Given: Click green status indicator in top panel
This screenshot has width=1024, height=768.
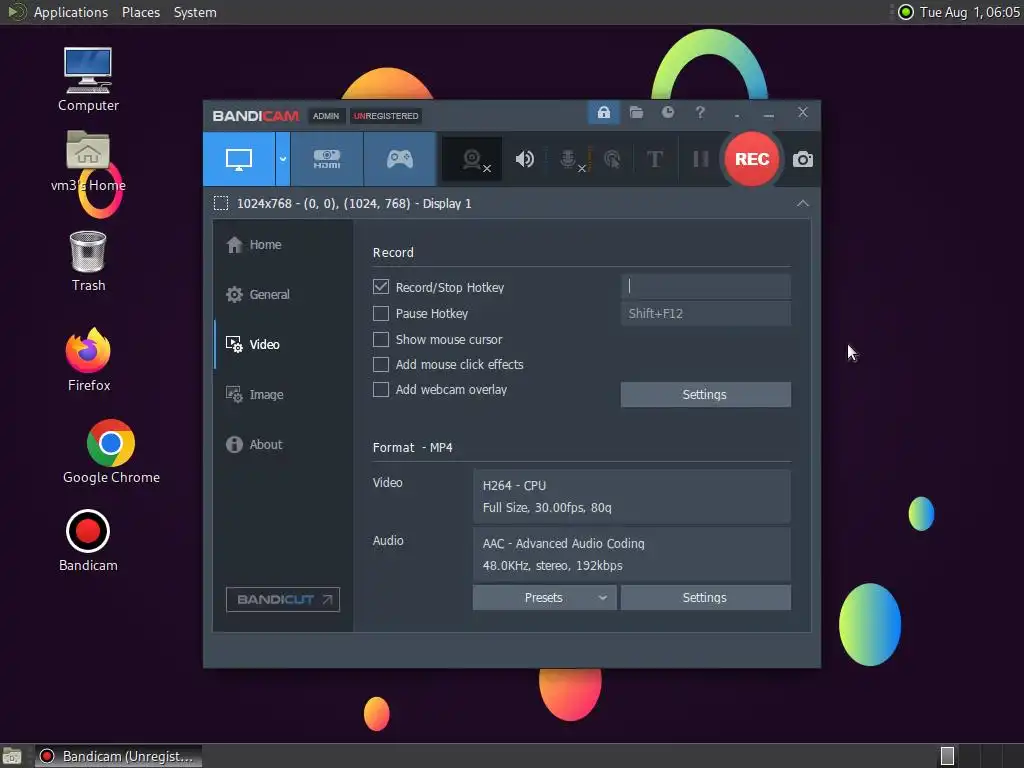Looking at the screenshot, I should click(905, 12).
